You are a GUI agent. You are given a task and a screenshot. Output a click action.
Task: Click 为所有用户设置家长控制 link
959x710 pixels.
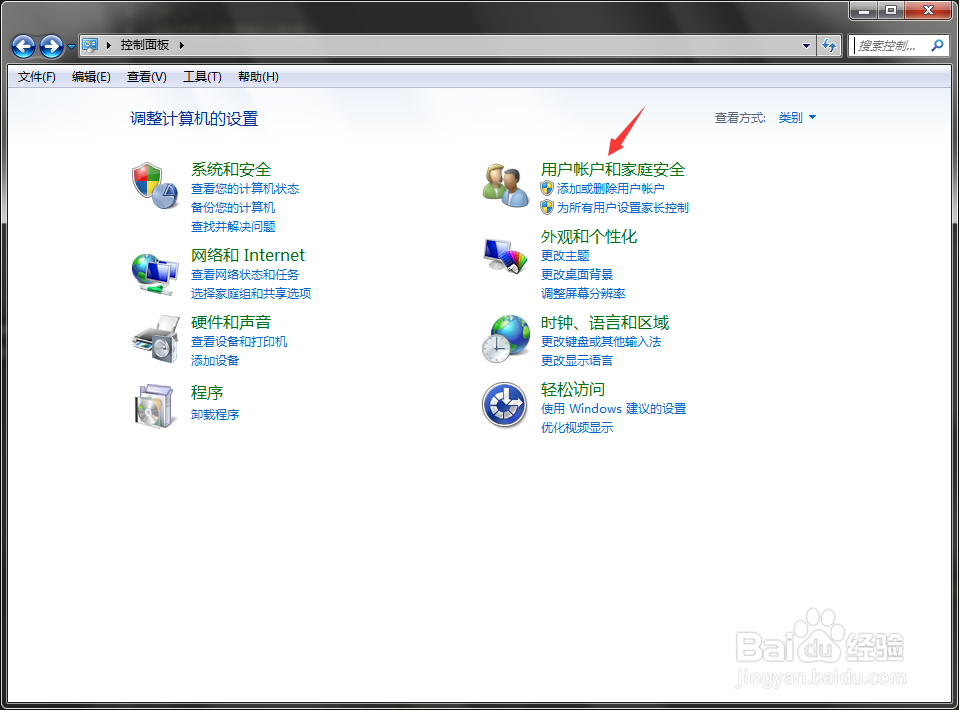pos(623,208)
